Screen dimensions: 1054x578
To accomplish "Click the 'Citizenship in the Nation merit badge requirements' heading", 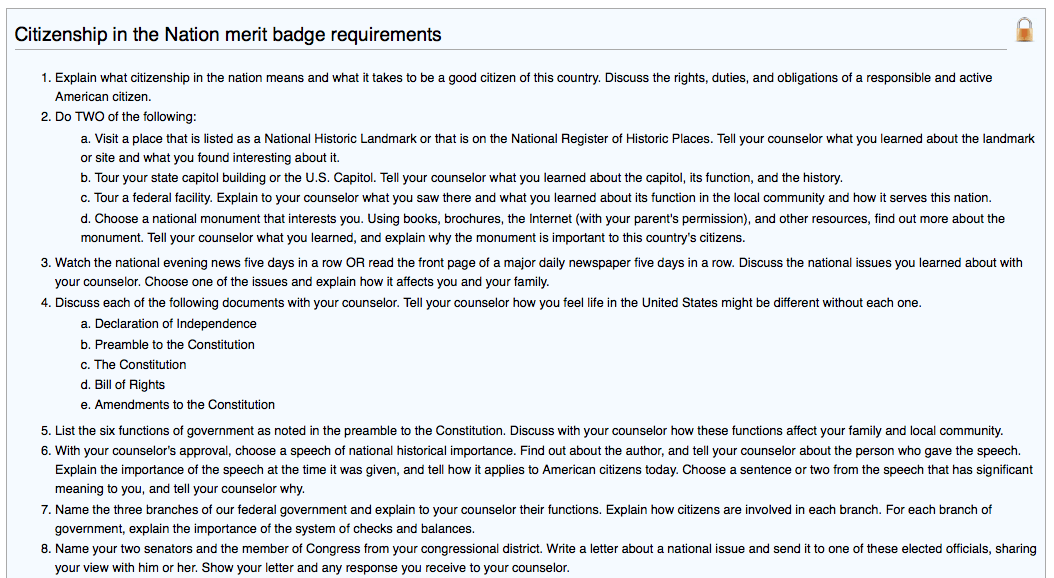I will coord(228,35).
